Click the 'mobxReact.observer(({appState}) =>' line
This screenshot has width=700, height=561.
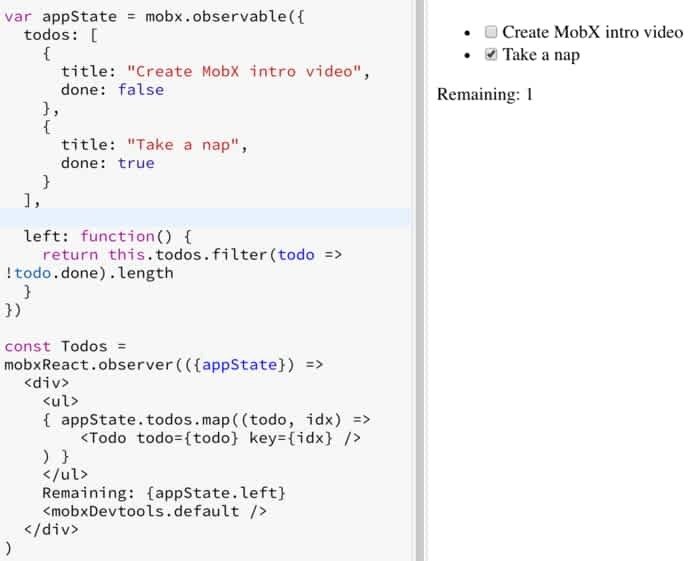(164, 365)
